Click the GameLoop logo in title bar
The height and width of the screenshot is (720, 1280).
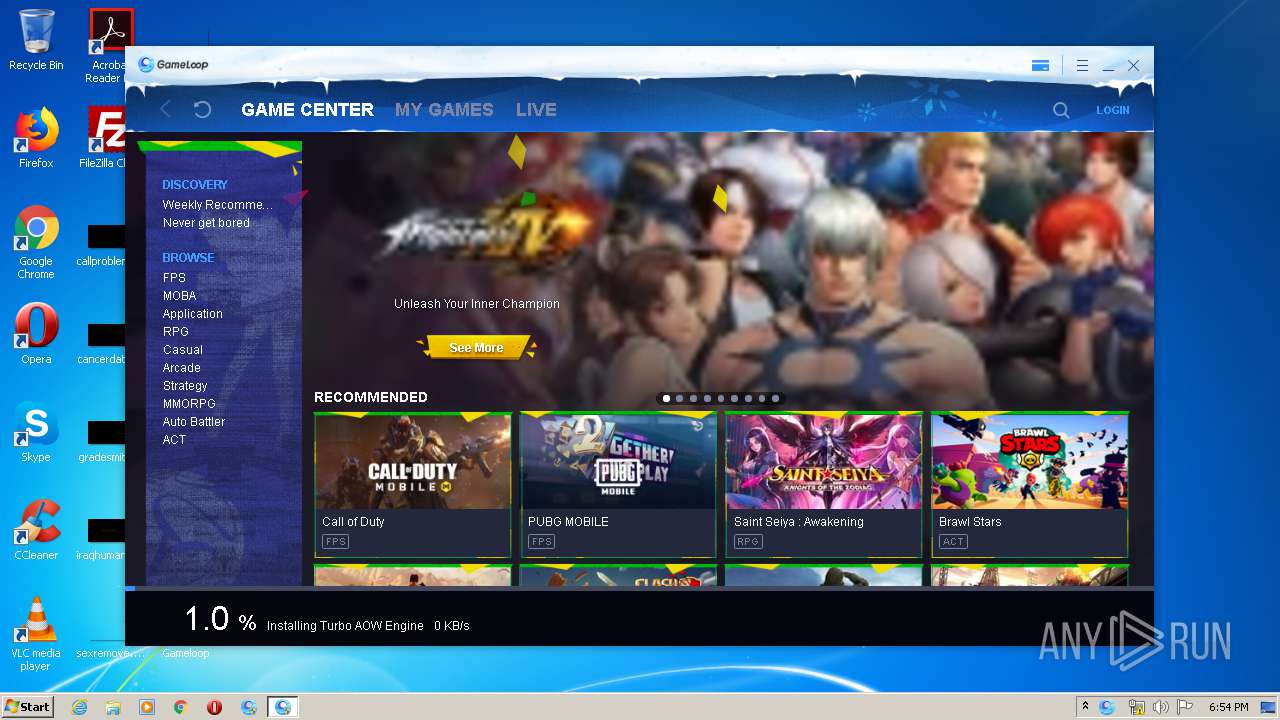[174, 65]
